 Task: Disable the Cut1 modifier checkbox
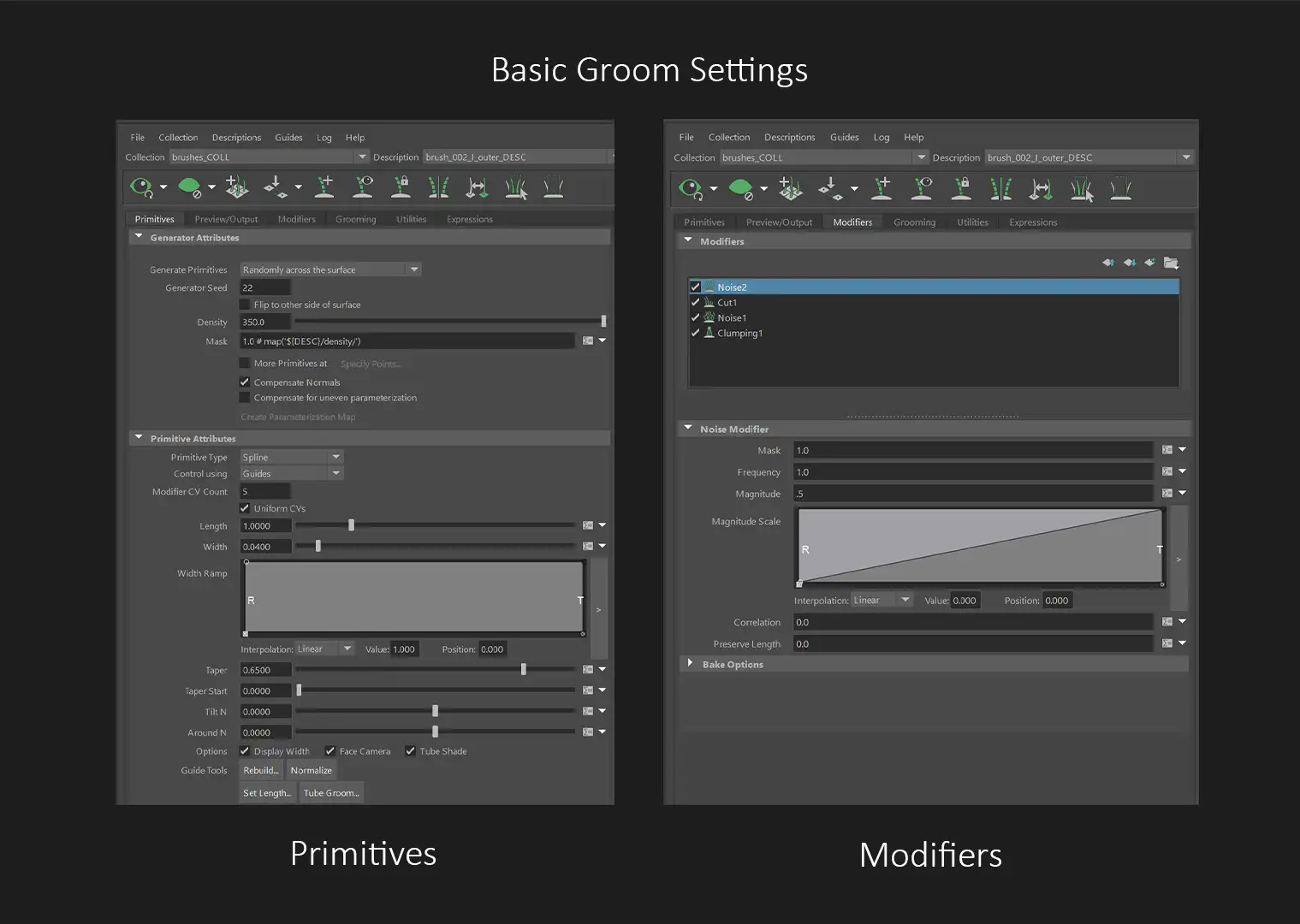(696, 303)
